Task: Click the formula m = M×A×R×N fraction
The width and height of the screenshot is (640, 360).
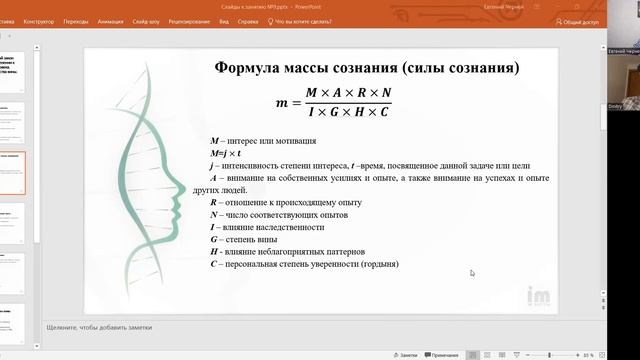Action: pyautogui.click(x=334, y=102)
